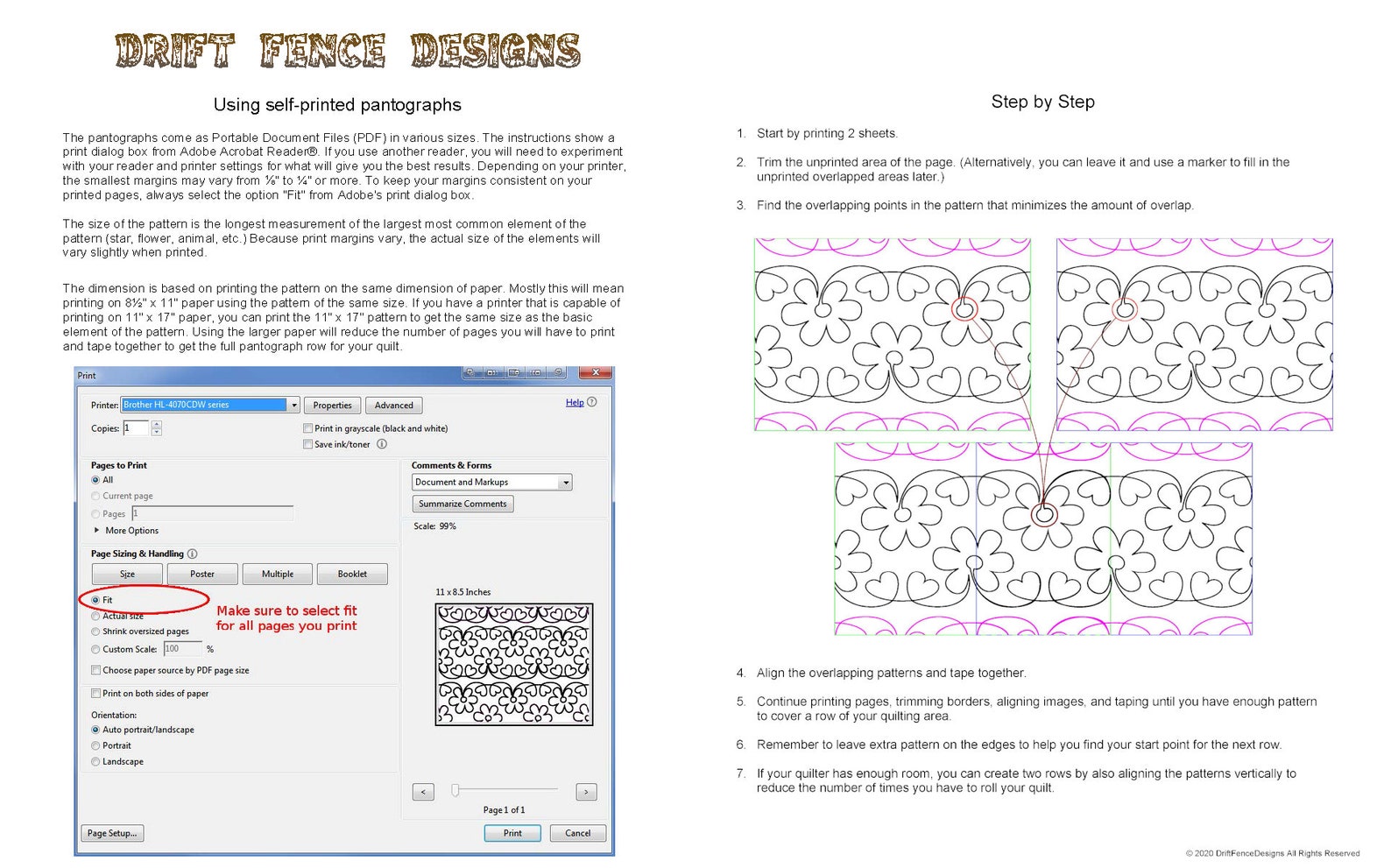Viewport: 1391px width, 868px height.
Task: Open the Printer selection dropdown
Action: pos(210,405)
